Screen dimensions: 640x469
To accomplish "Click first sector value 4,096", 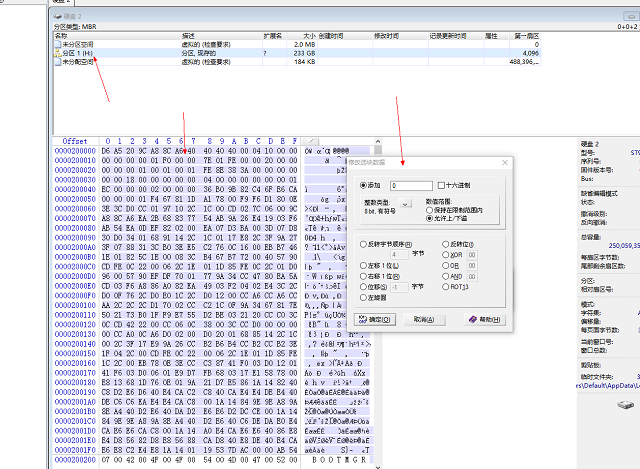I will tap(531, 53).
